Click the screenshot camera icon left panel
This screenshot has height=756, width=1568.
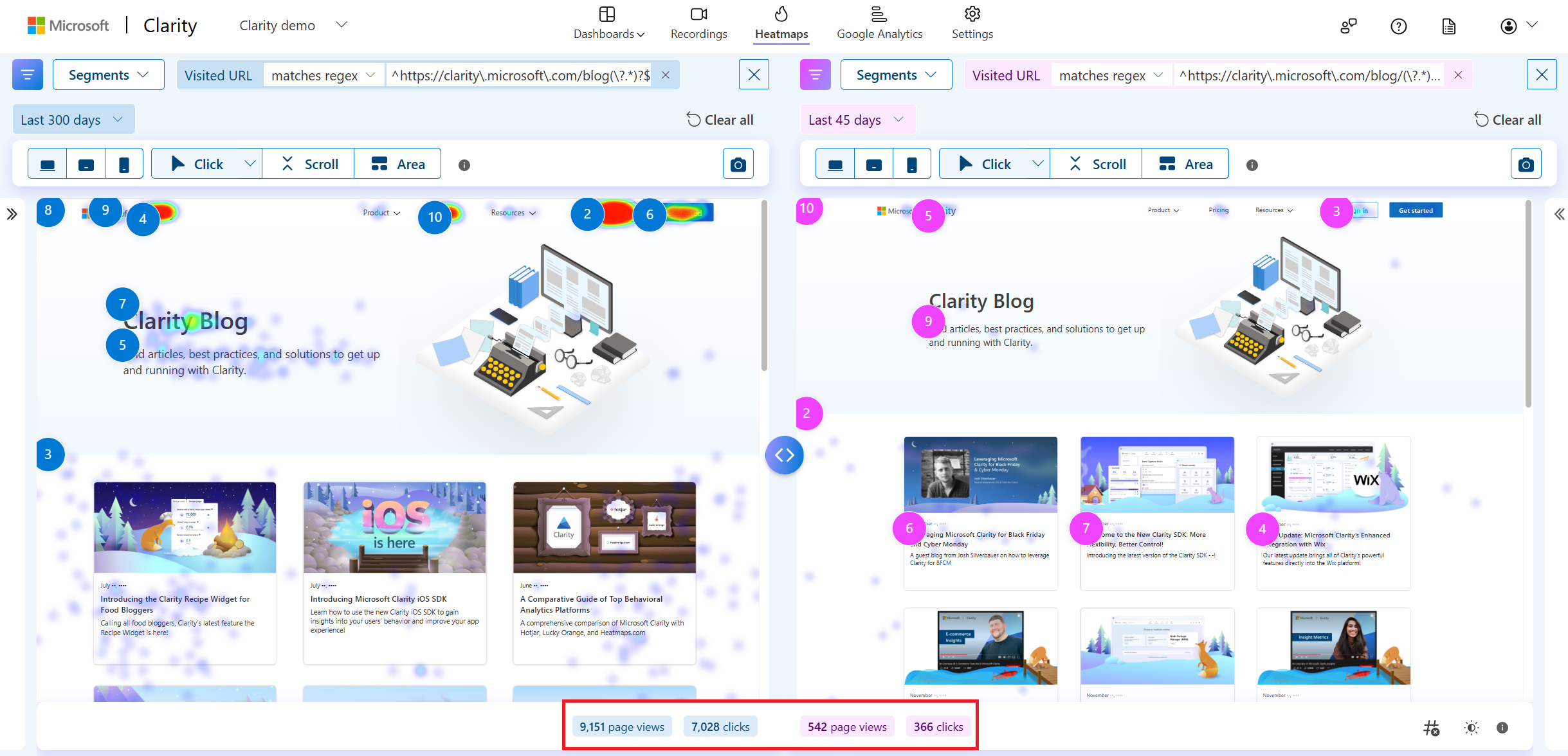(x=738, y=164)
